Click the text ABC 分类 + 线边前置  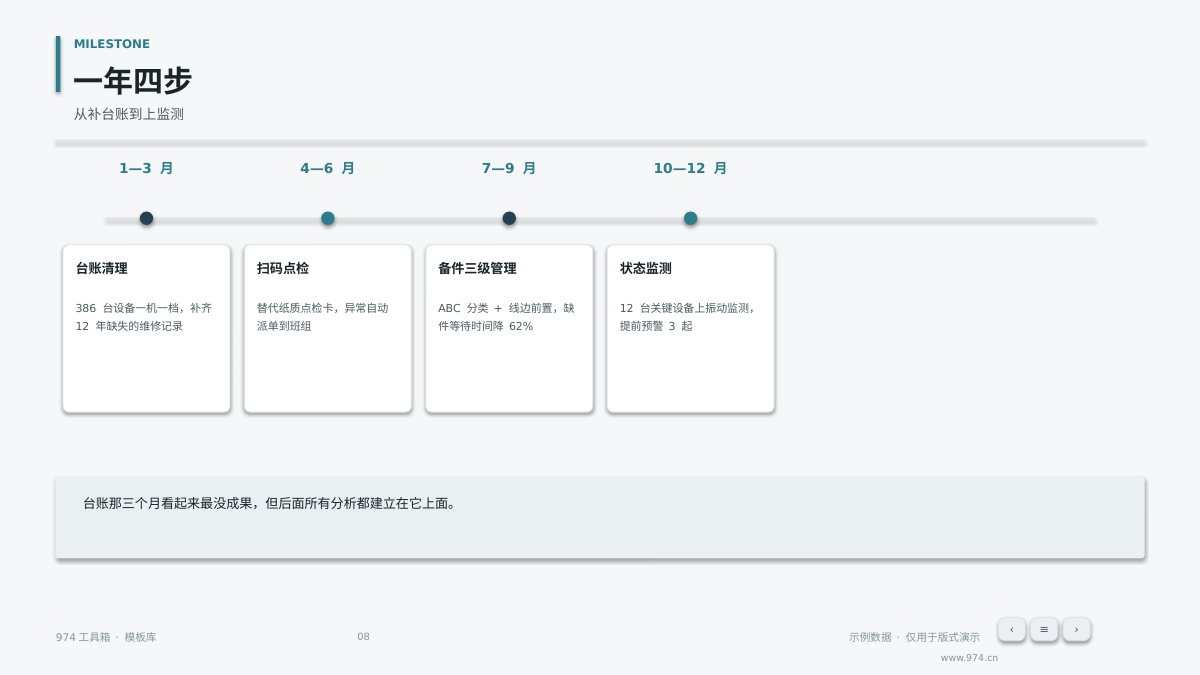pos(498,308)
